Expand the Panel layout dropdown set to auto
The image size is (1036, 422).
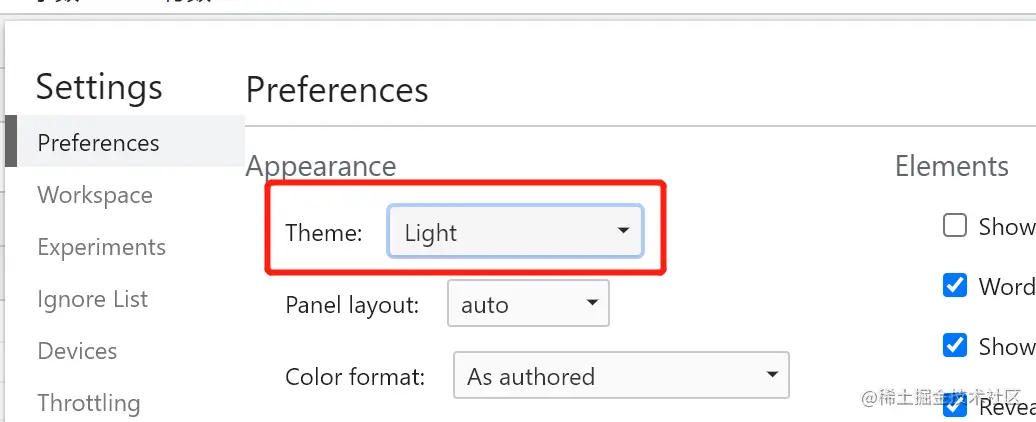point(528,305)
